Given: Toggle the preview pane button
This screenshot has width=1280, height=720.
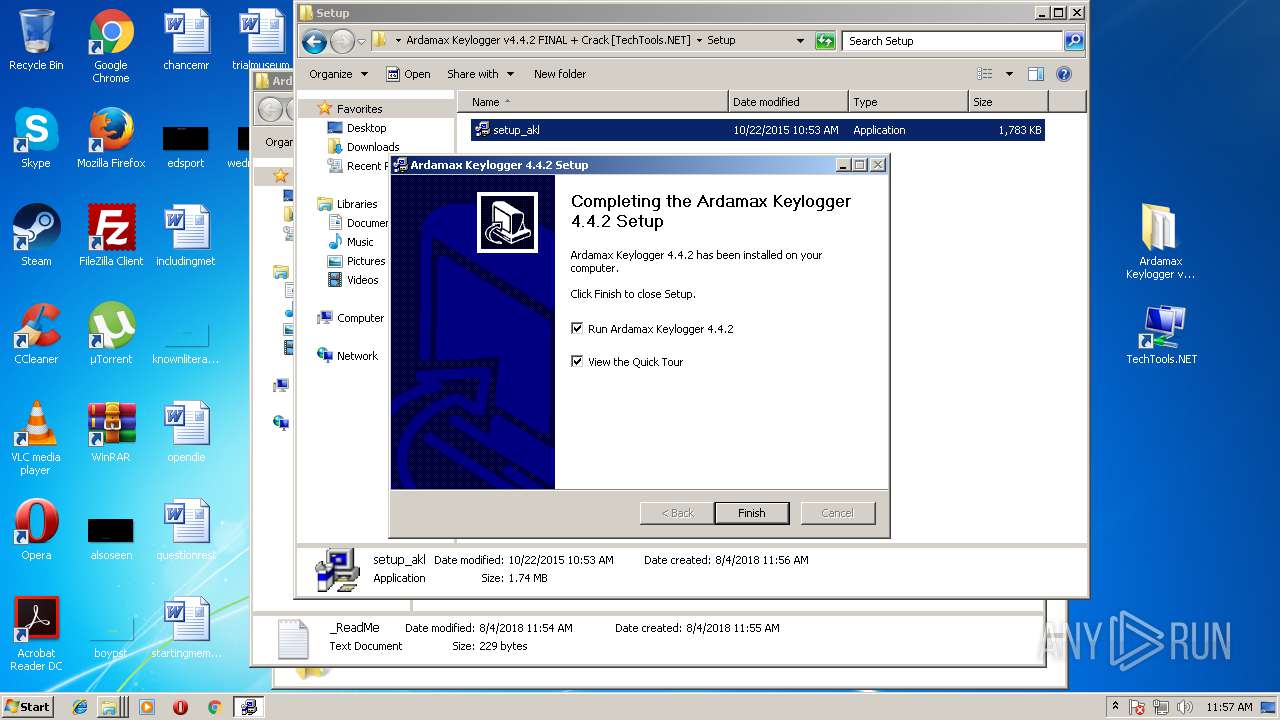Looking at the screenshot, I should 1036,74.
